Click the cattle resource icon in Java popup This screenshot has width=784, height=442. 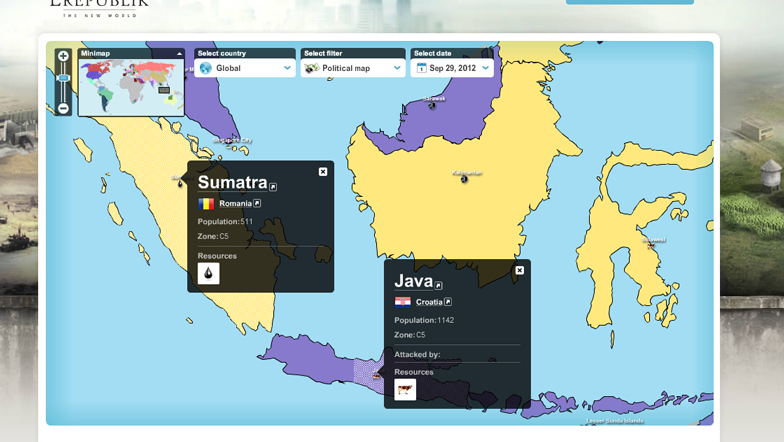tap(405, 390)
